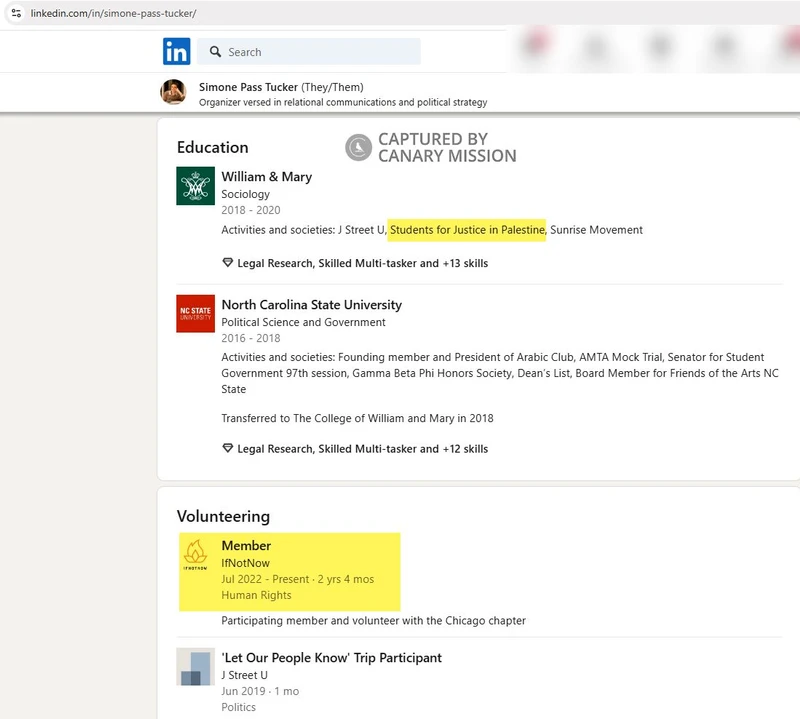Screen dimensions: 800x719
Task: Focus the LinkedIn Search field
Action: (x=309, y=52)
